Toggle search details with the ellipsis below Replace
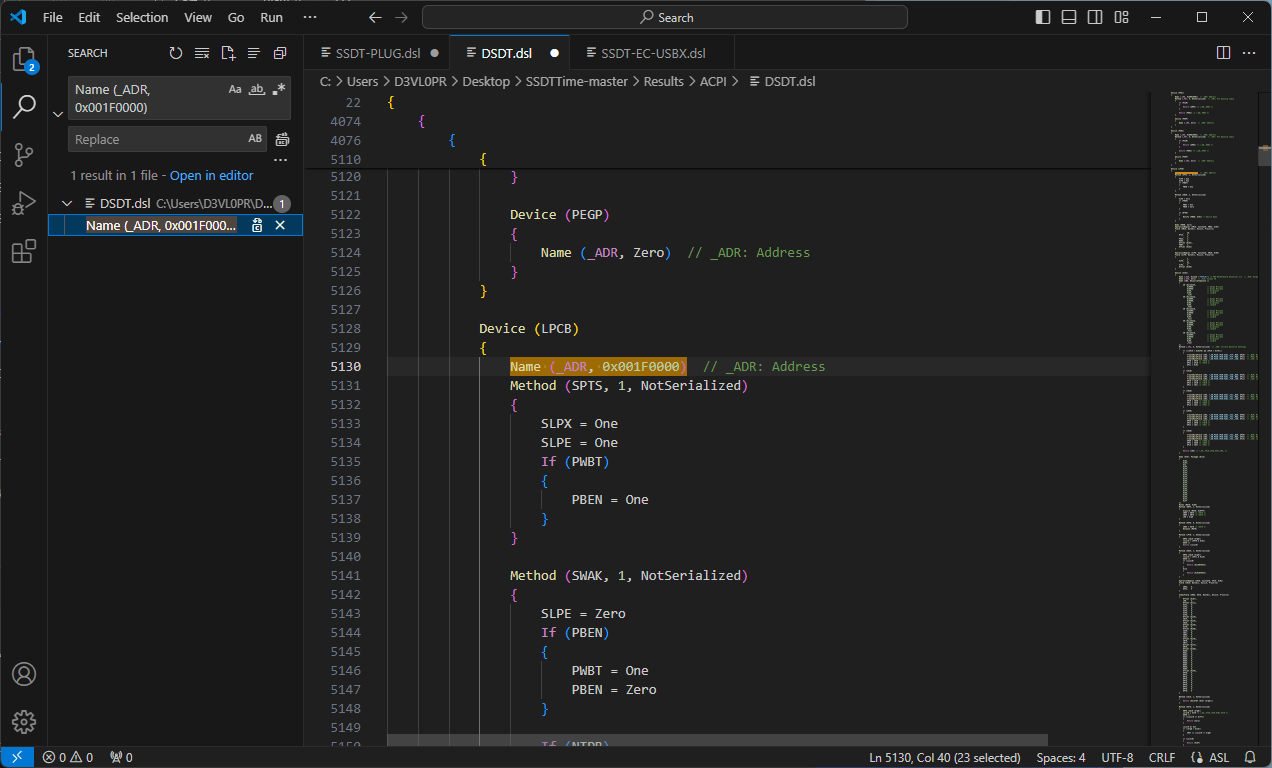Screen dimensions: 1272x768 (281, 160)
